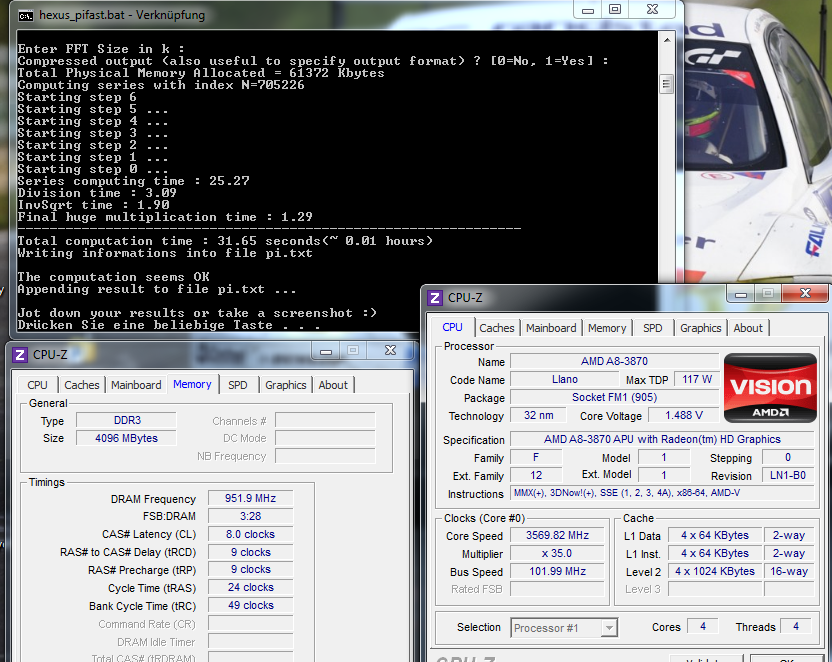Screen dimensions: 832x662
Task: Click the DRAM Frequency value 951.9 MHz
Action: (250, 498)
